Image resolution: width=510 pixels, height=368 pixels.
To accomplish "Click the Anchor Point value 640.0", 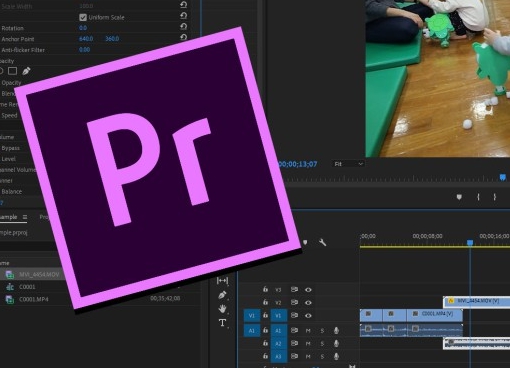I will [86, 39].
